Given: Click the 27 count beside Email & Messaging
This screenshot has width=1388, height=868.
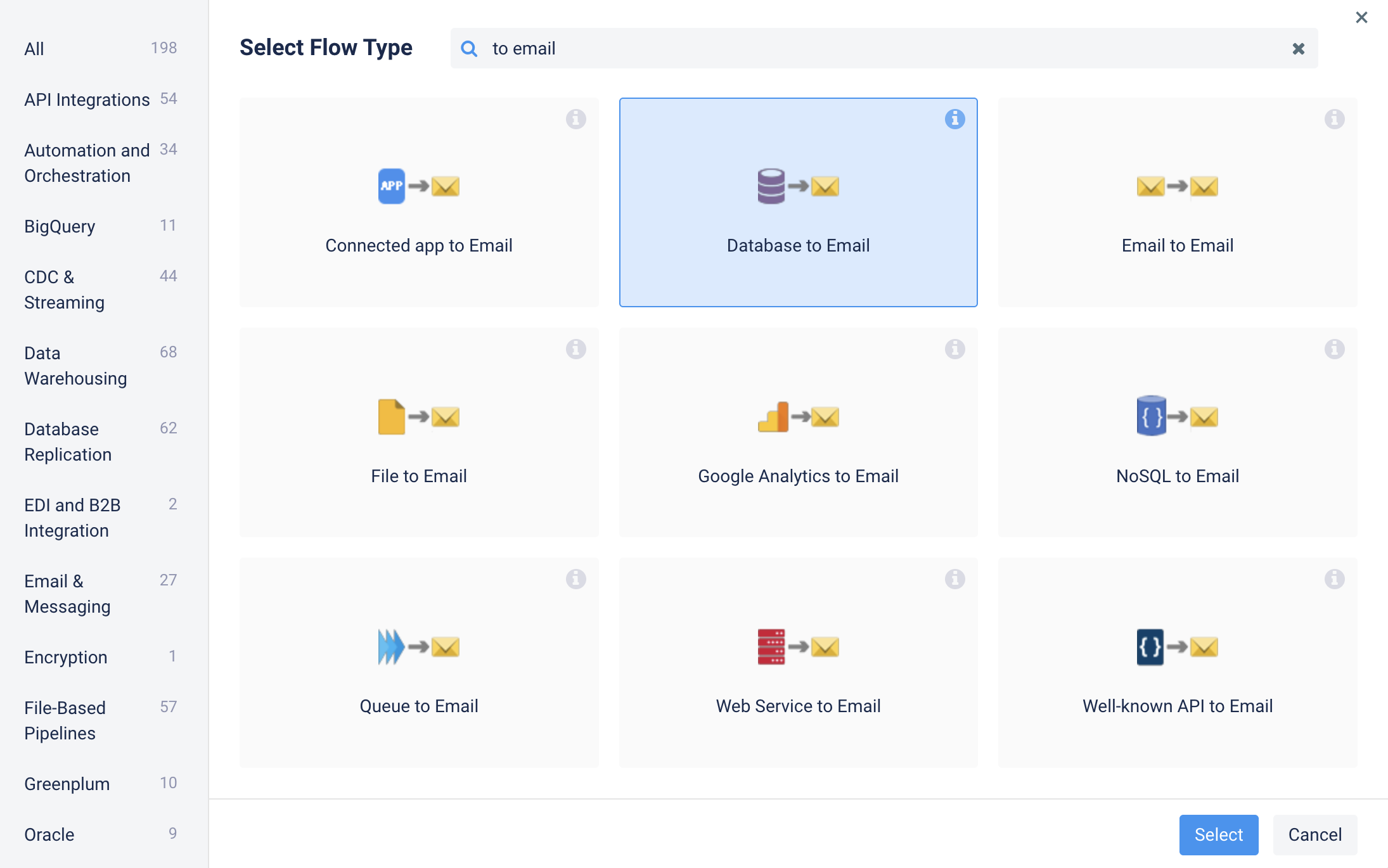Looking at the screenshot, I should pos(168,580).
